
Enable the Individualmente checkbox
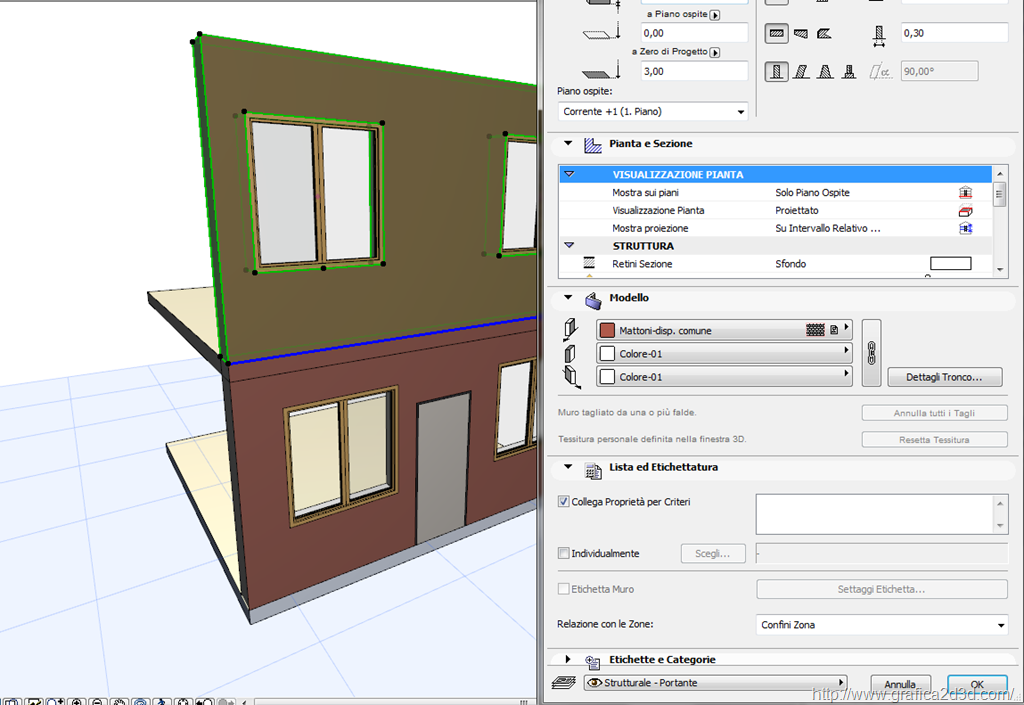[563, 553]
